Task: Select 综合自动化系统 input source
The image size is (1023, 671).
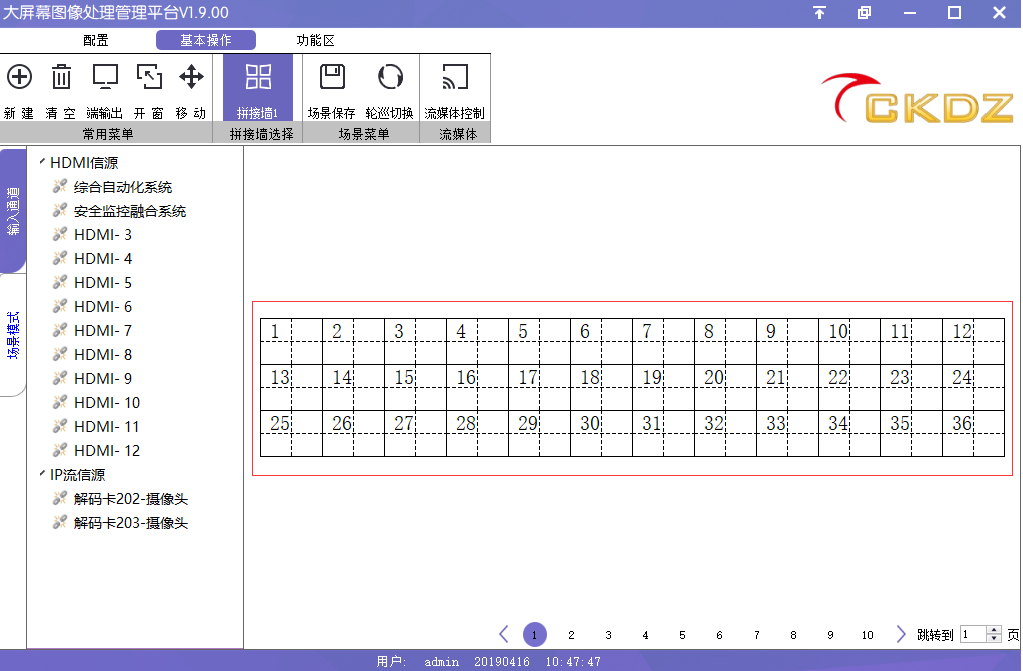Action: tap(122, 187)
